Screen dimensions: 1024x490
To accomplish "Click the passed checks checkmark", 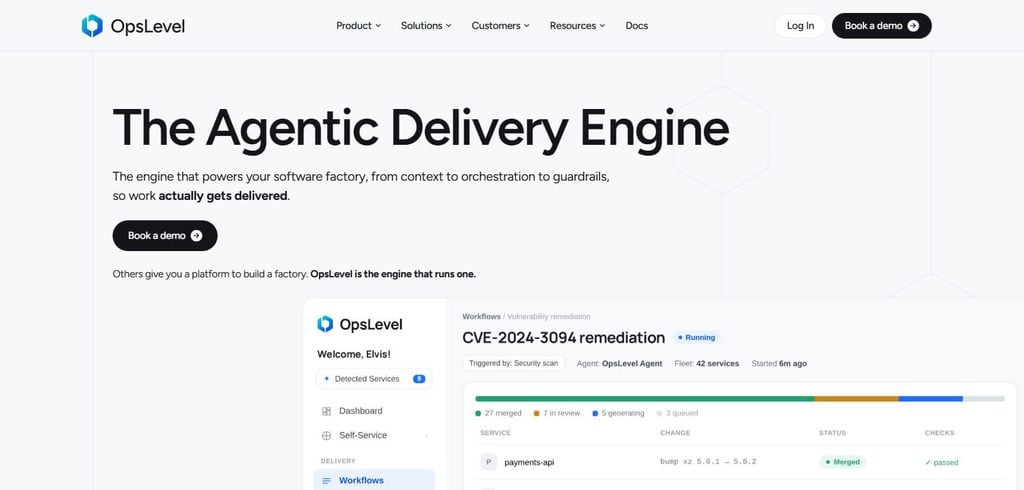I will point(928,463).
